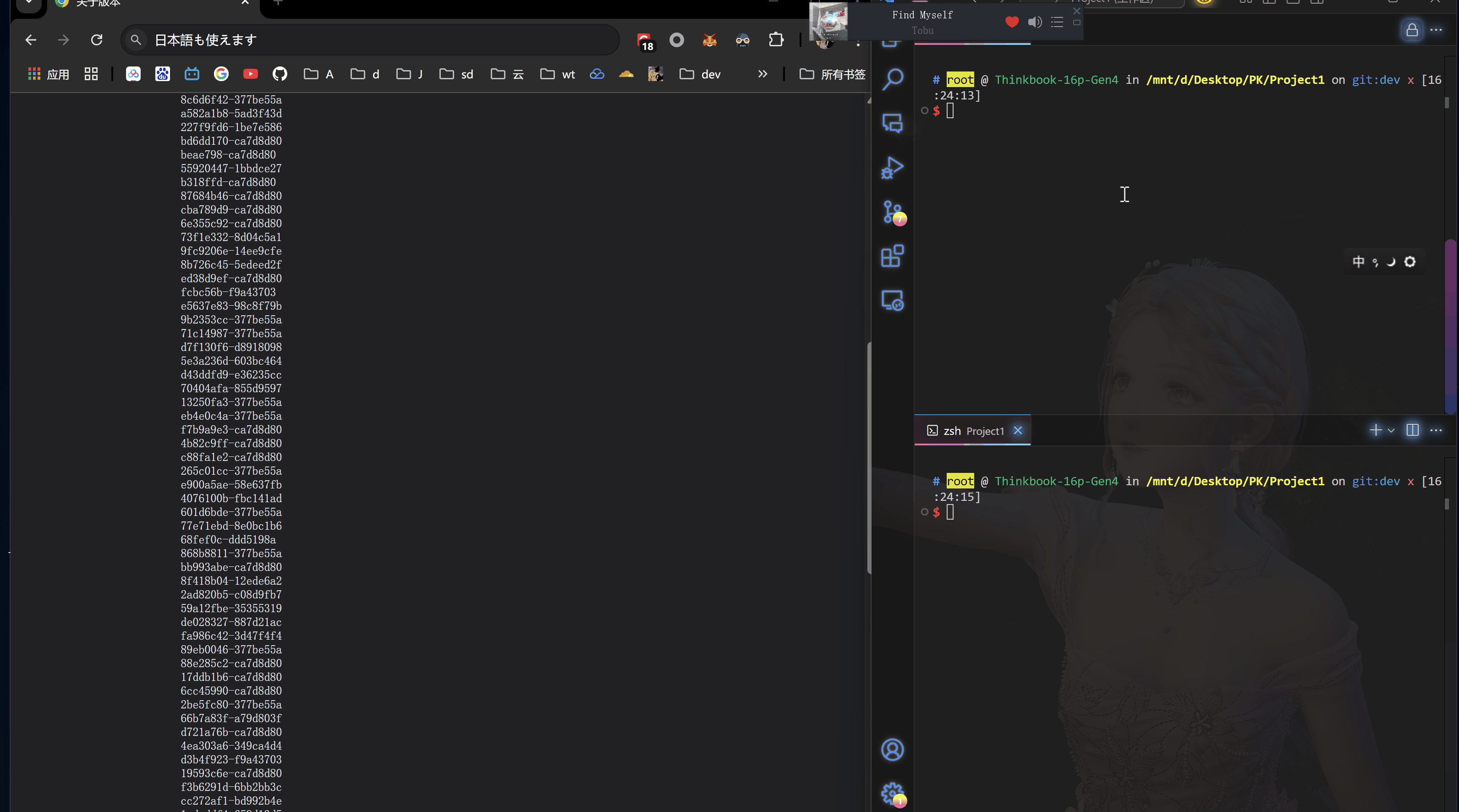The image size is (1459, 812).
Task: Open the 应用 apps shortcut
Action: click(x=49, y=74)
